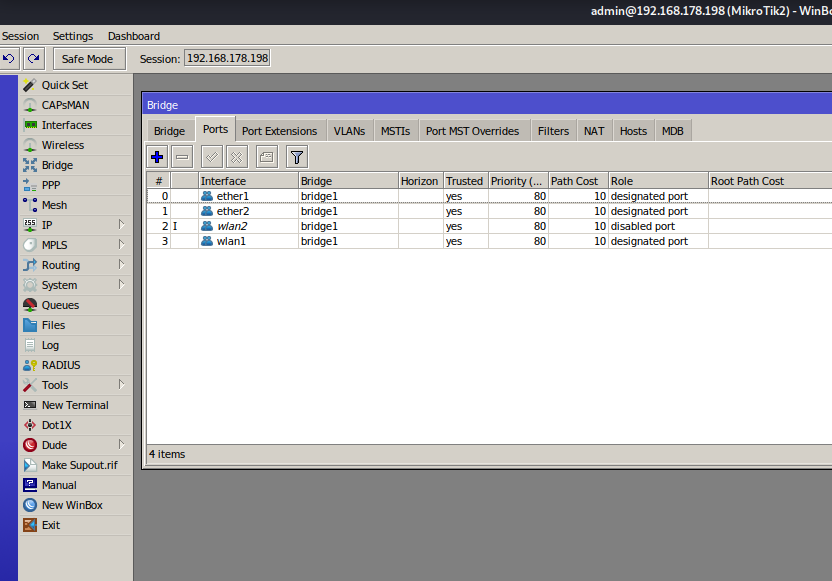Launch New WinBox from sidebar

pyautogui.click(x=75, y=505)
